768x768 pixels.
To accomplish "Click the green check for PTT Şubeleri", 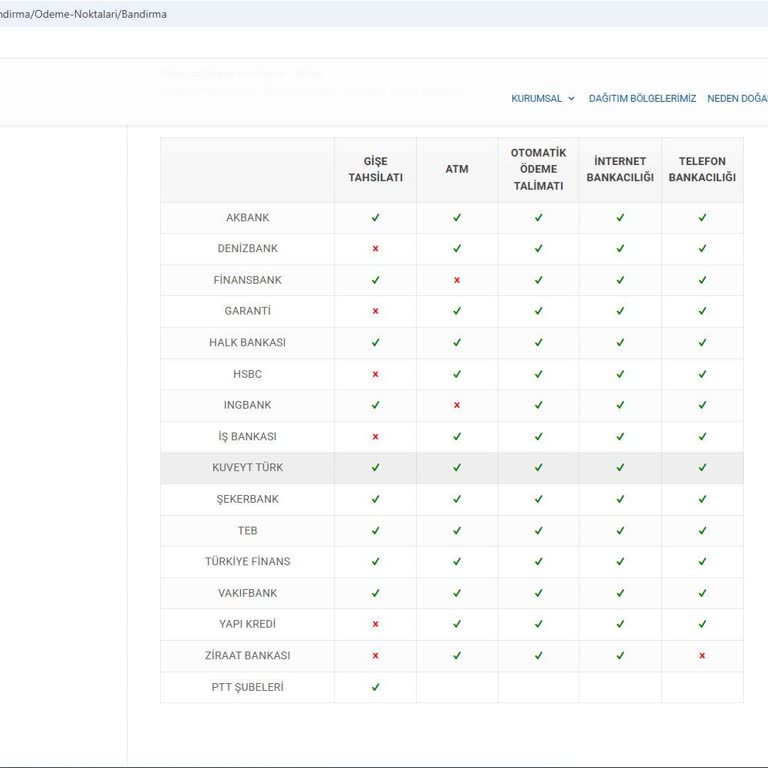I will (x=375, y=687).
